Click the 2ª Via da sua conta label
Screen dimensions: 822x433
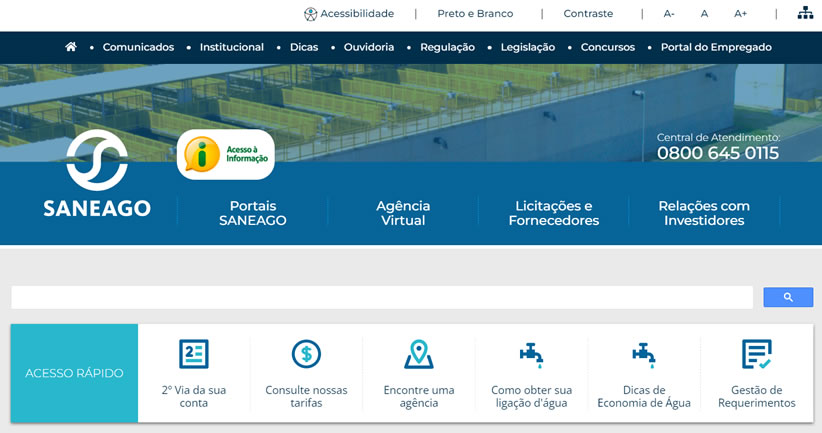point(193,396)
